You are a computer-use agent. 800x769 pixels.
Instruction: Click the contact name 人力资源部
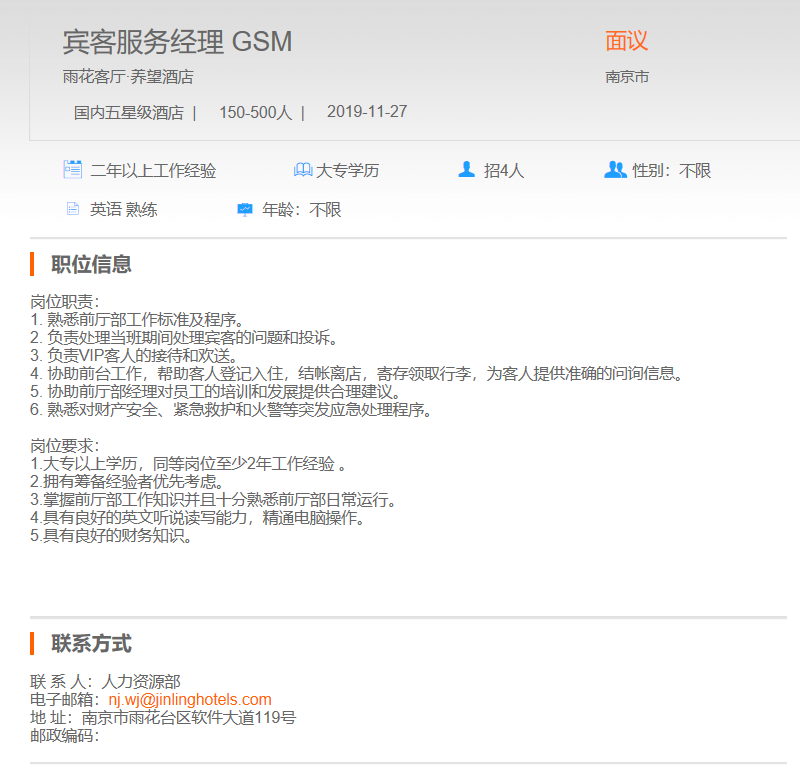[141, 682]
